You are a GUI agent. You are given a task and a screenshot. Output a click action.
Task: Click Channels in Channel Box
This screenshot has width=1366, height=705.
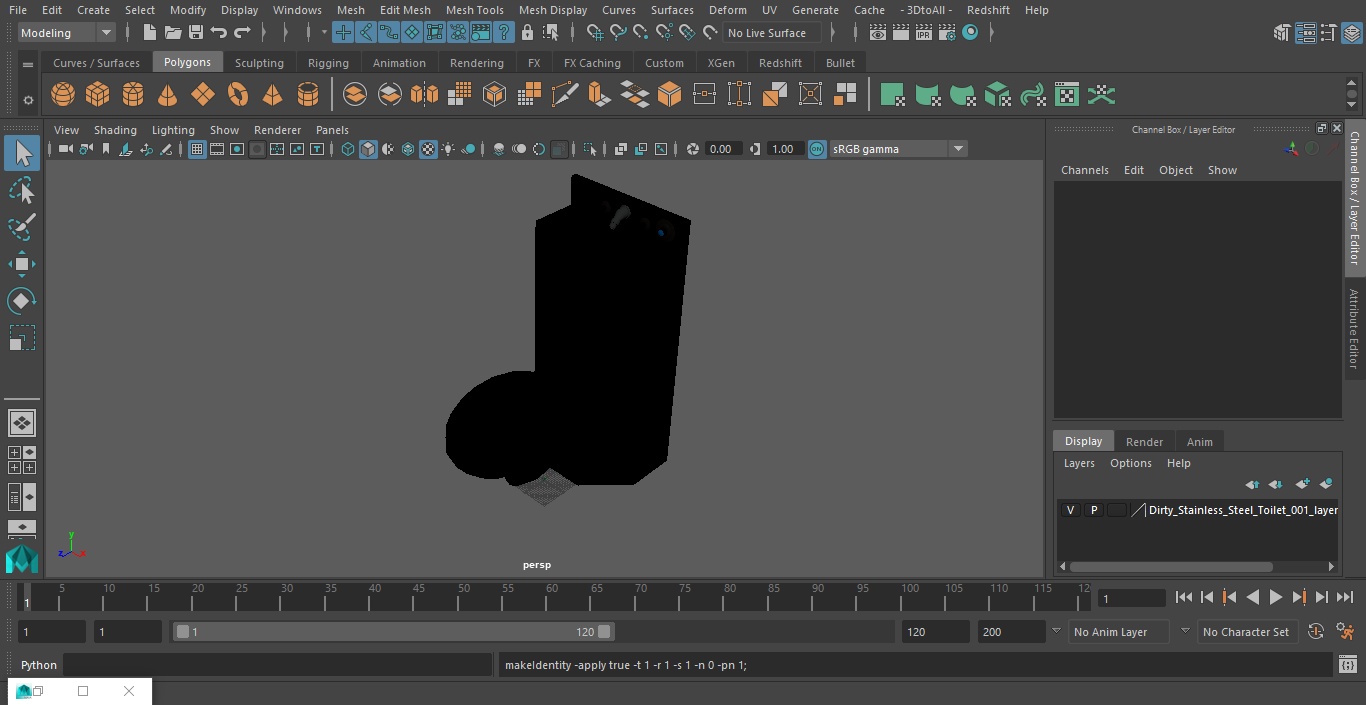[1085, 170]
